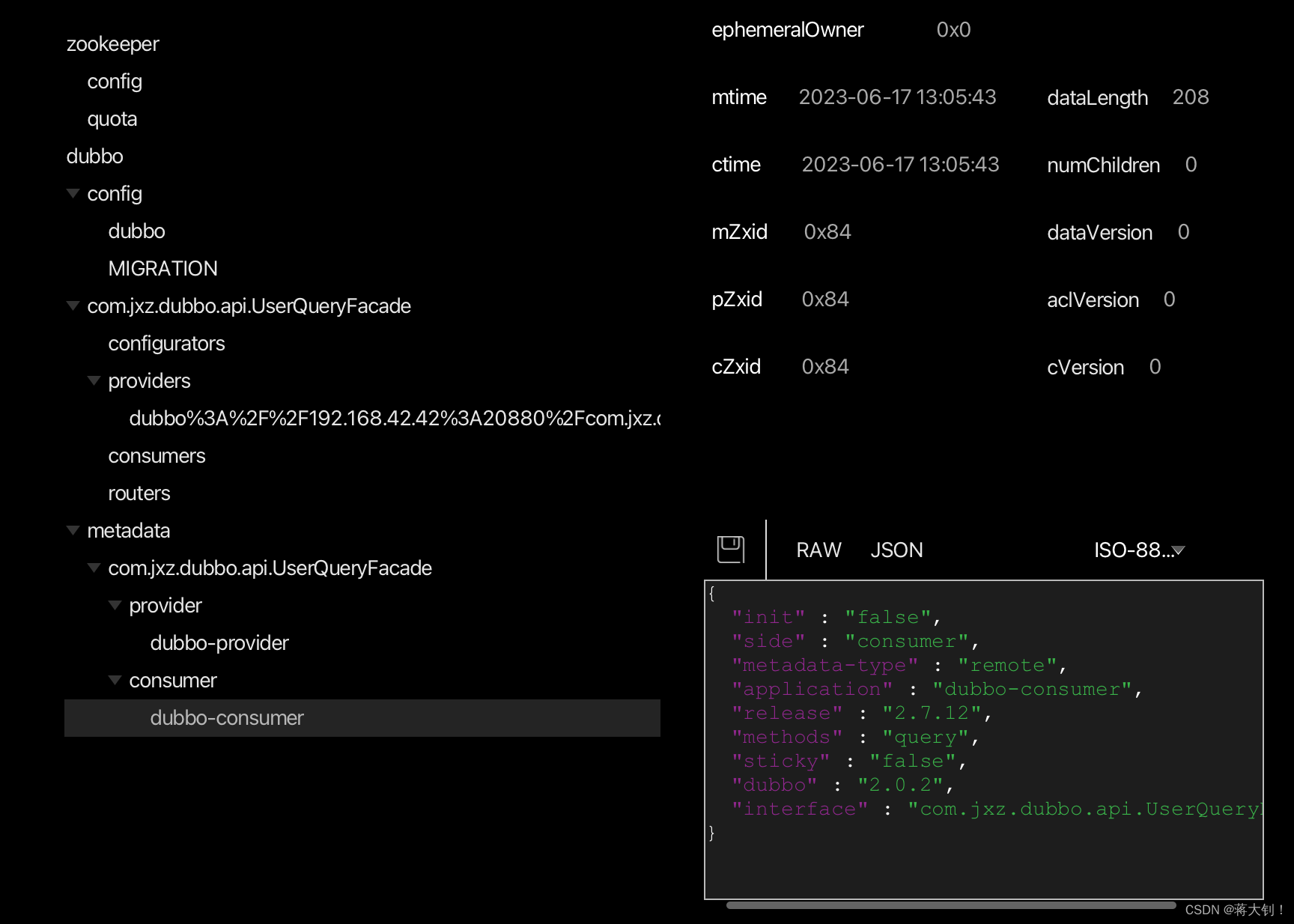Select the highlighted dubbo-consumer node
1294x924 pixels.
coord(362,718)
